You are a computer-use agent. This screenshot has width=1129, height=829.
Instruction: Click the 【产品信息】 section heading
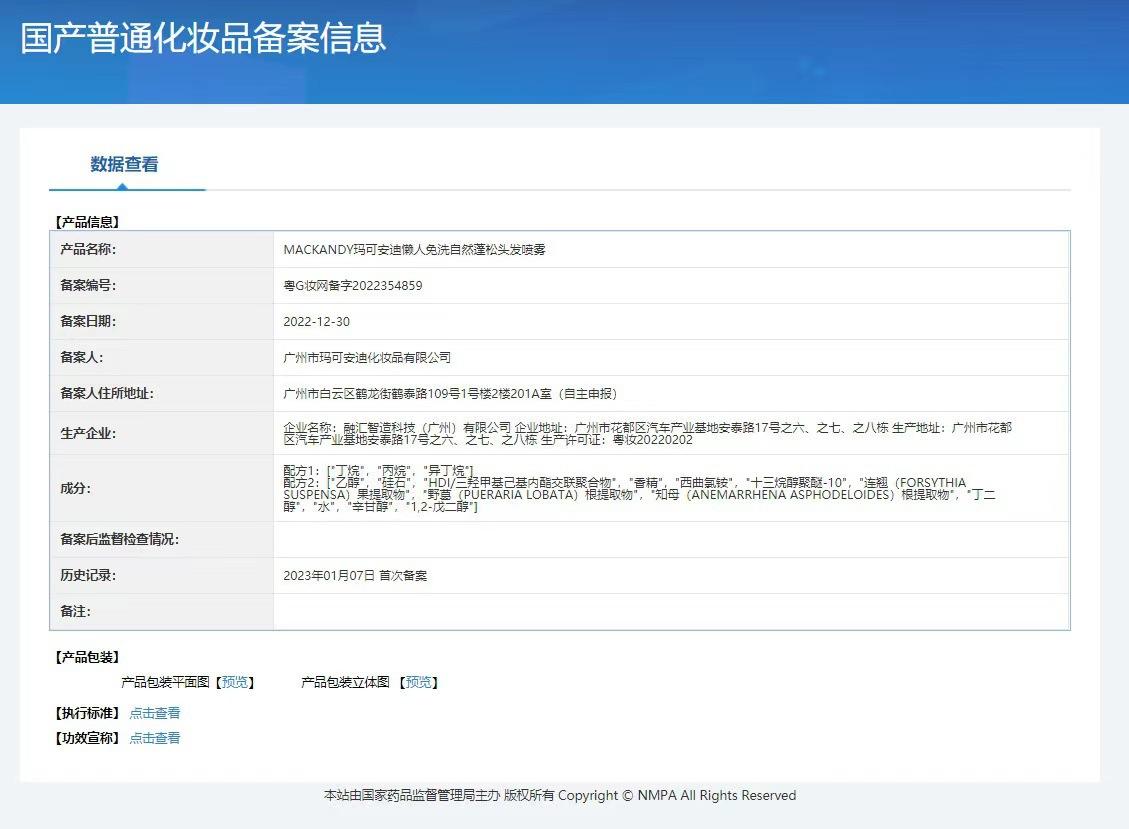pos(87,222)
